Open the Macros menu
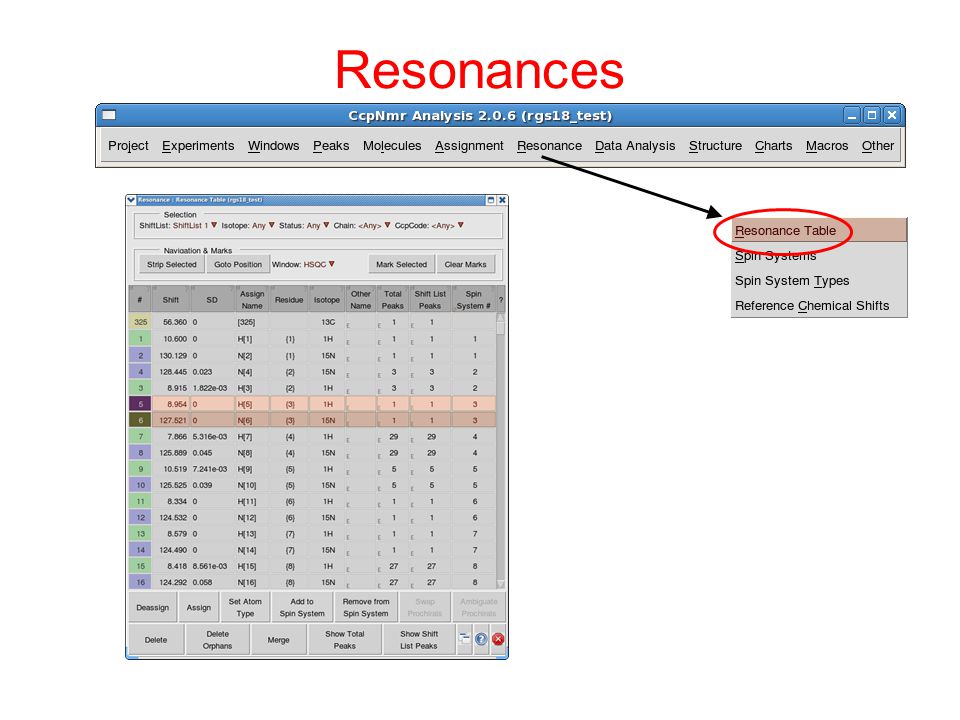 pyautogui.click(x=827, y=146)
